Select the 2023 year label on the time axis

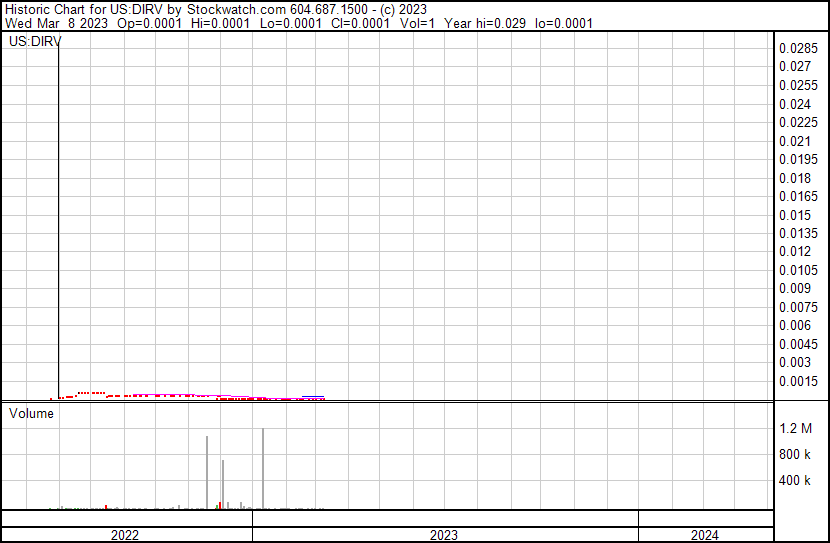click(444, 535)
